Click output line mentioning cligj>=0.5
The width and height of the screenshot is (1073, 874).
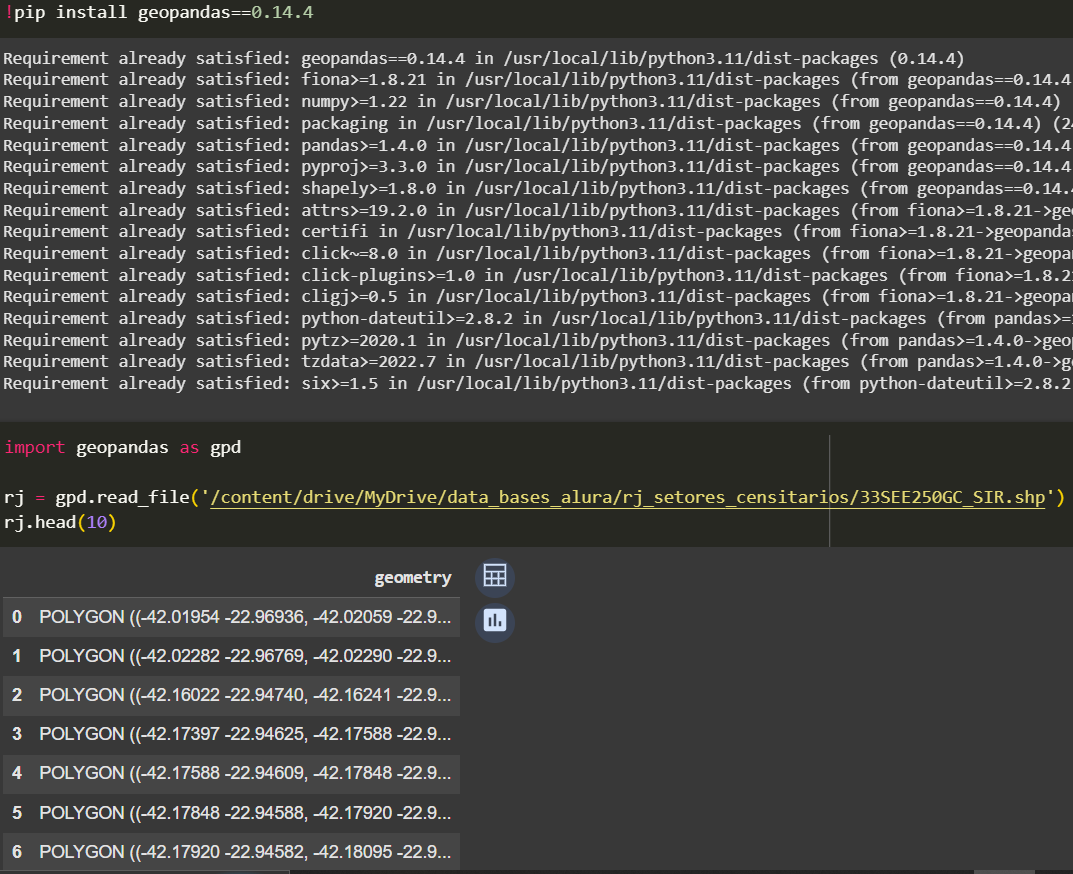click(x=536, y=297)
